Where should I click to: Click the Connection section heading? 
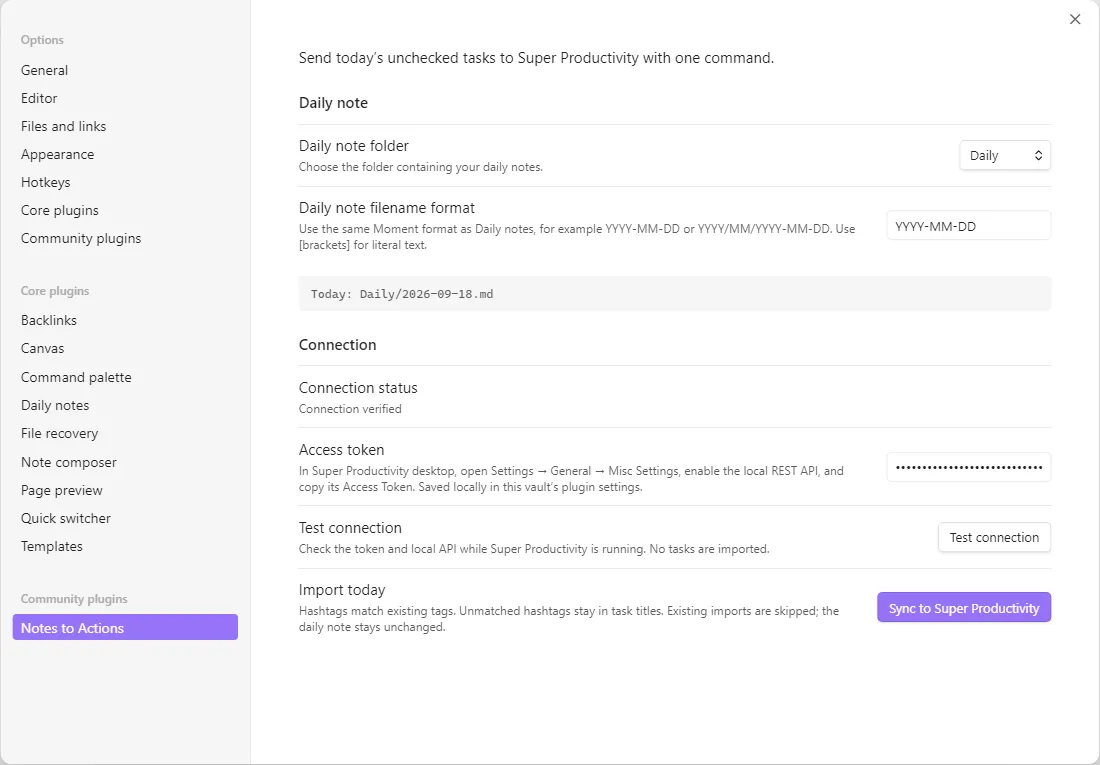pos(337,345)
